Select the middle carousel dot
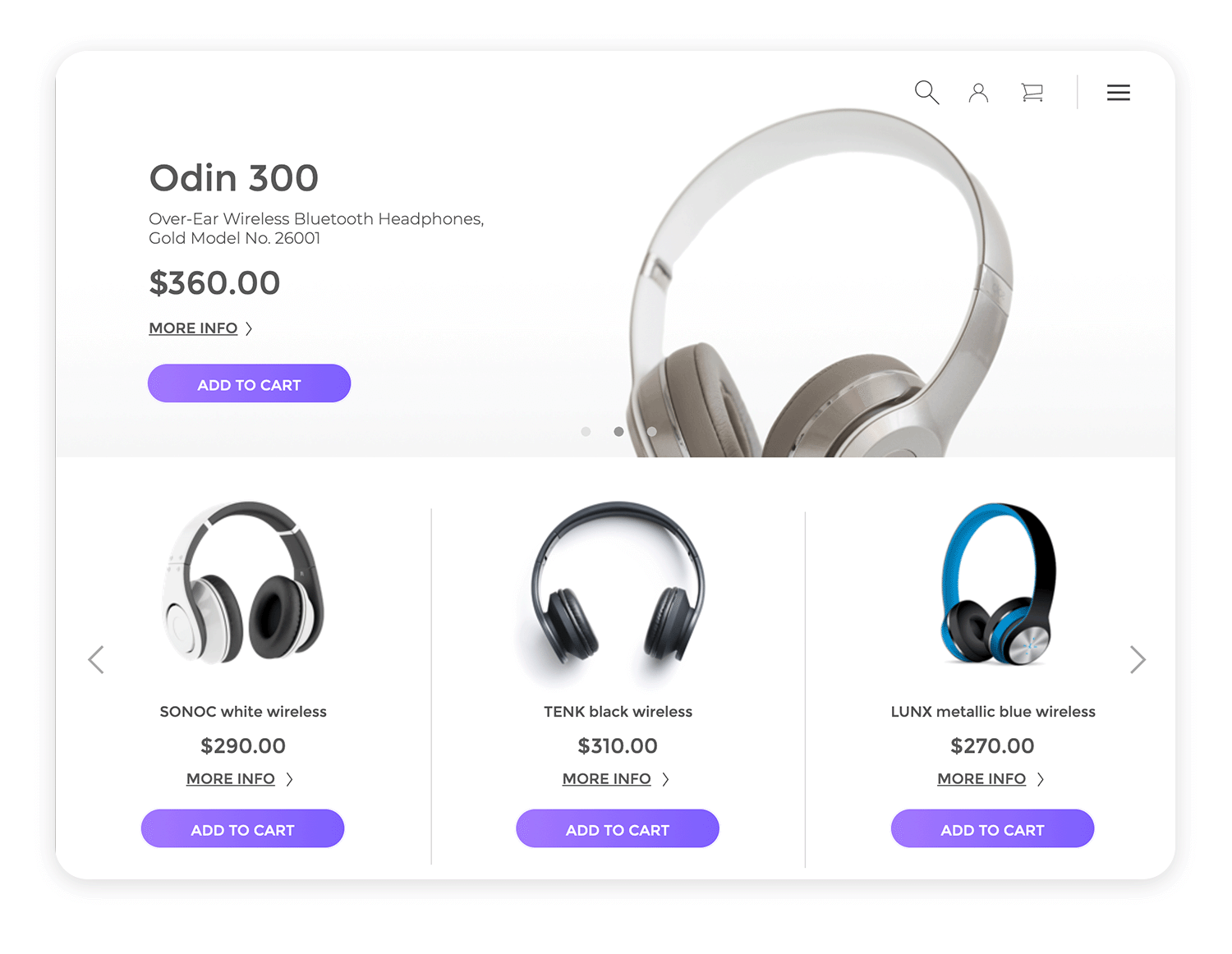This screenshot has width=1232, height=954. click(x=618, y=431)
